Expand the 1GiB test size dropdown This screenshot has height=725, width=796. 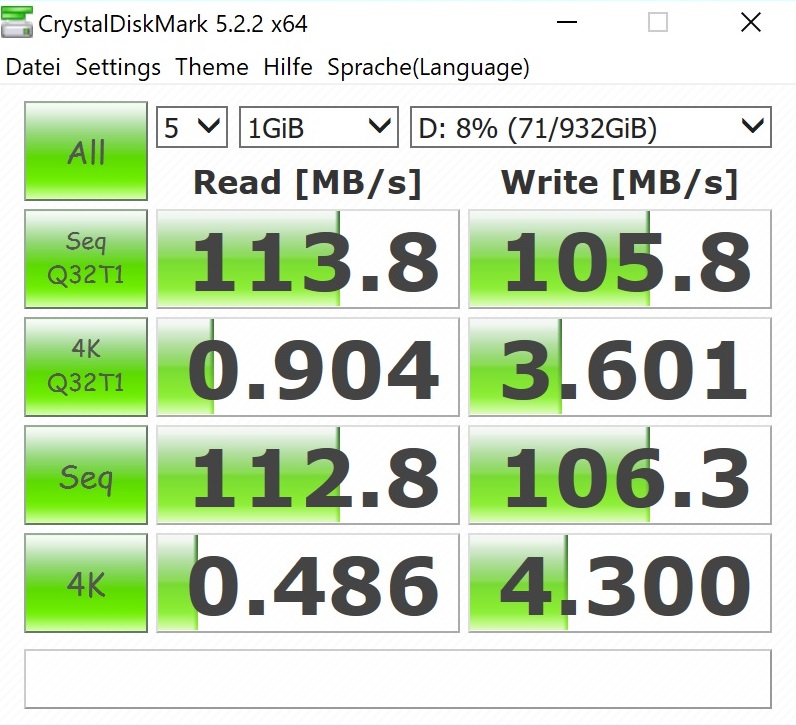(318, 128)
